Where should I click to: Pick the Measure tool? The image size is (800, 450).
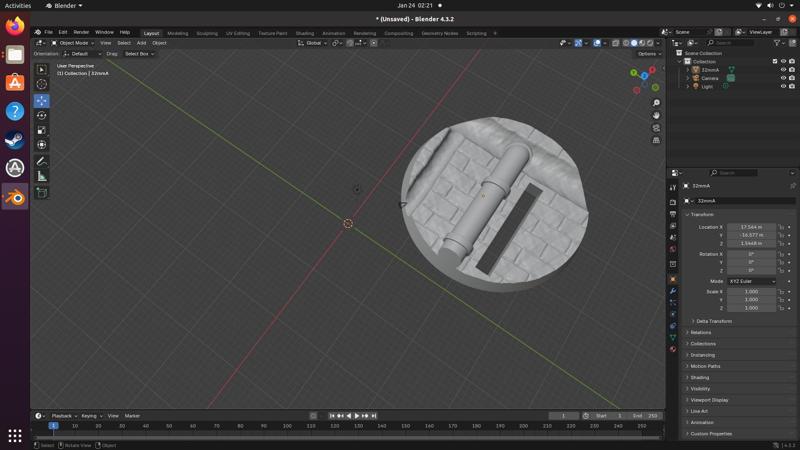click(x=42, y=176)
